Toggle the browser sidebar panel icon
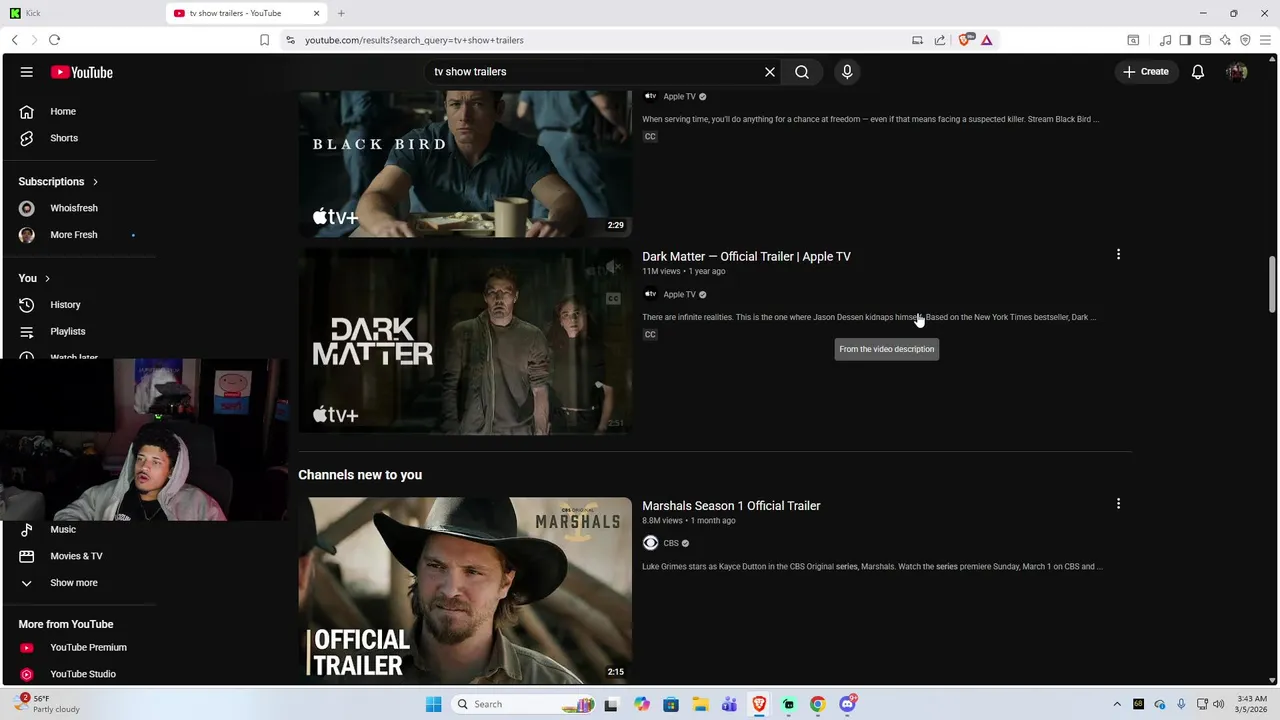The width and height of the screenshot is (1280, 720). [x=1185, y=40]
